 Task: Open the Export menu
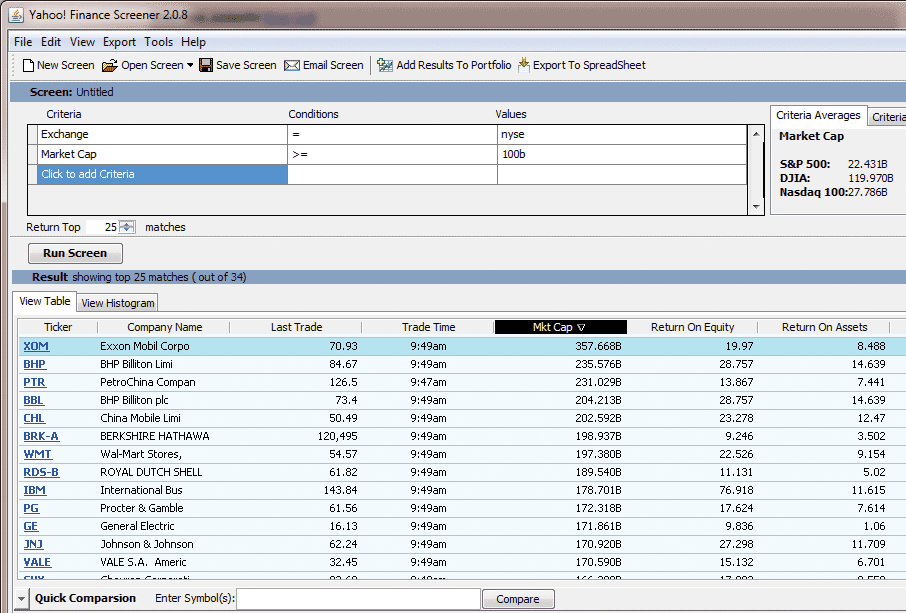click(119, 42)
